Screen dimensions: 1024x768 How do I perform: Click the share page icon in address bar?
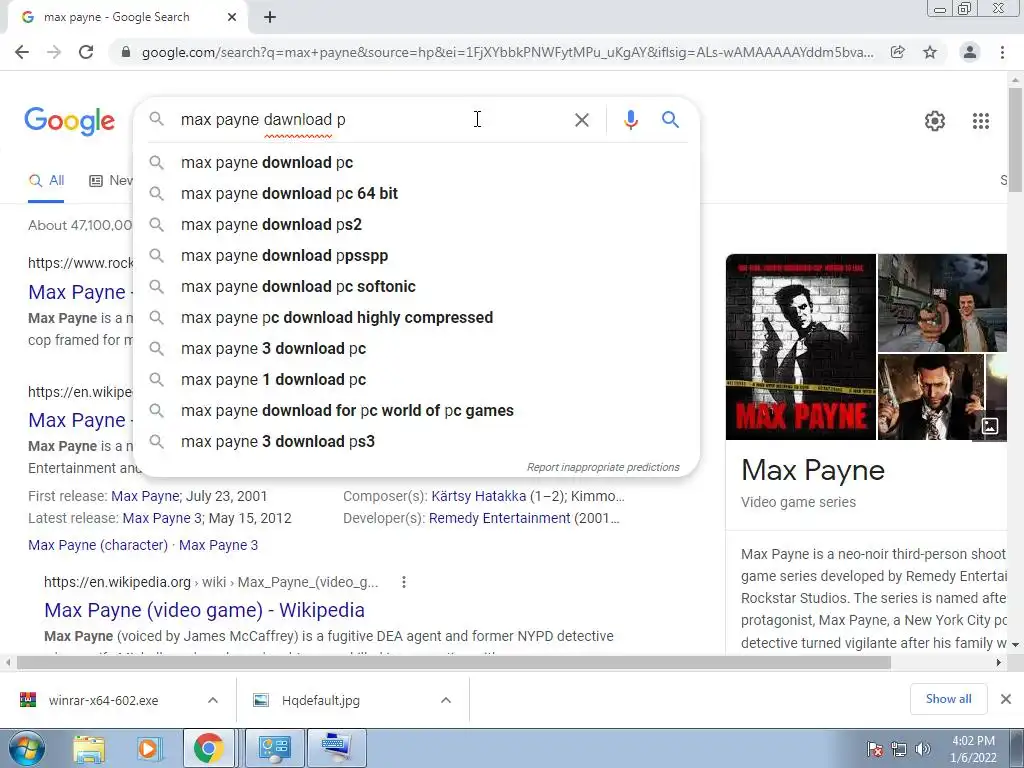tap(898, 52)
